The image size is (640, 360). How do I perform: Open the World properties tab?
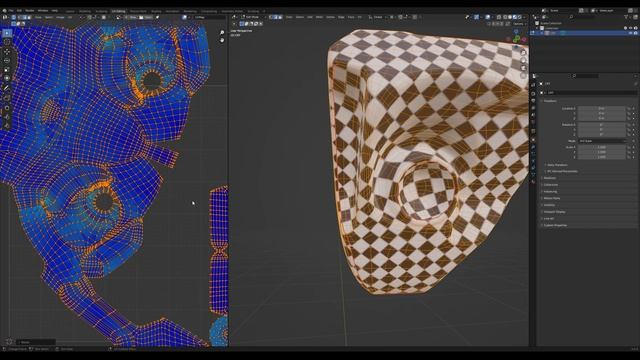coord(533,123)
